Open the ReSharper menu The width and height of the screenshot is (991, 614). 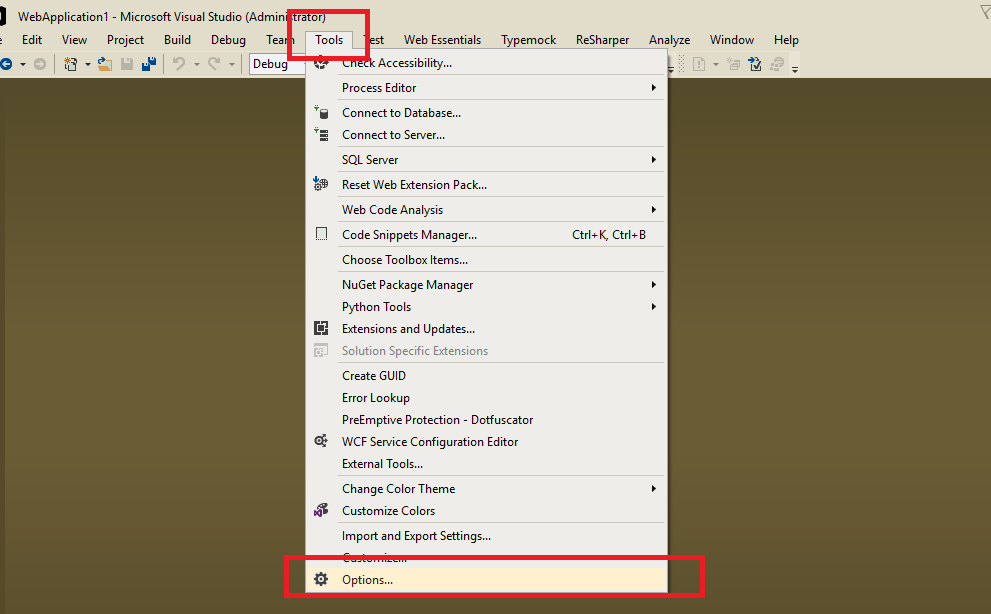click(x=602, y=39)
